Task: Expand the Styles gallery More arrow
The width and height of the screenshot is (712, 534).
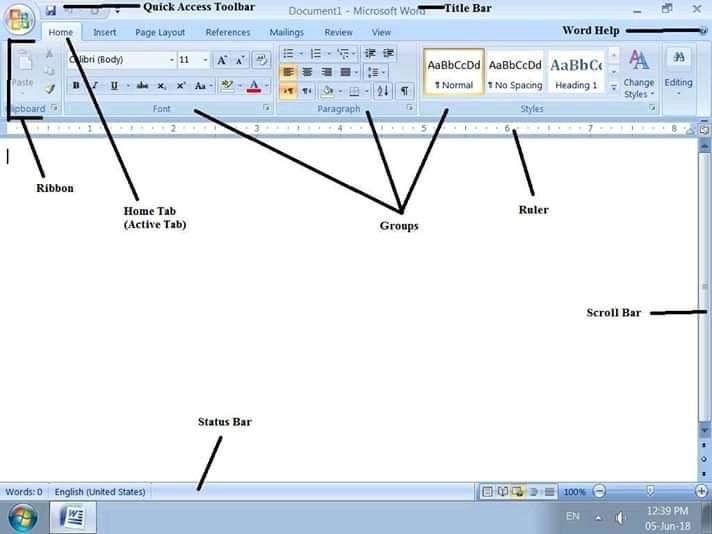Action: [x=613, y=87]
